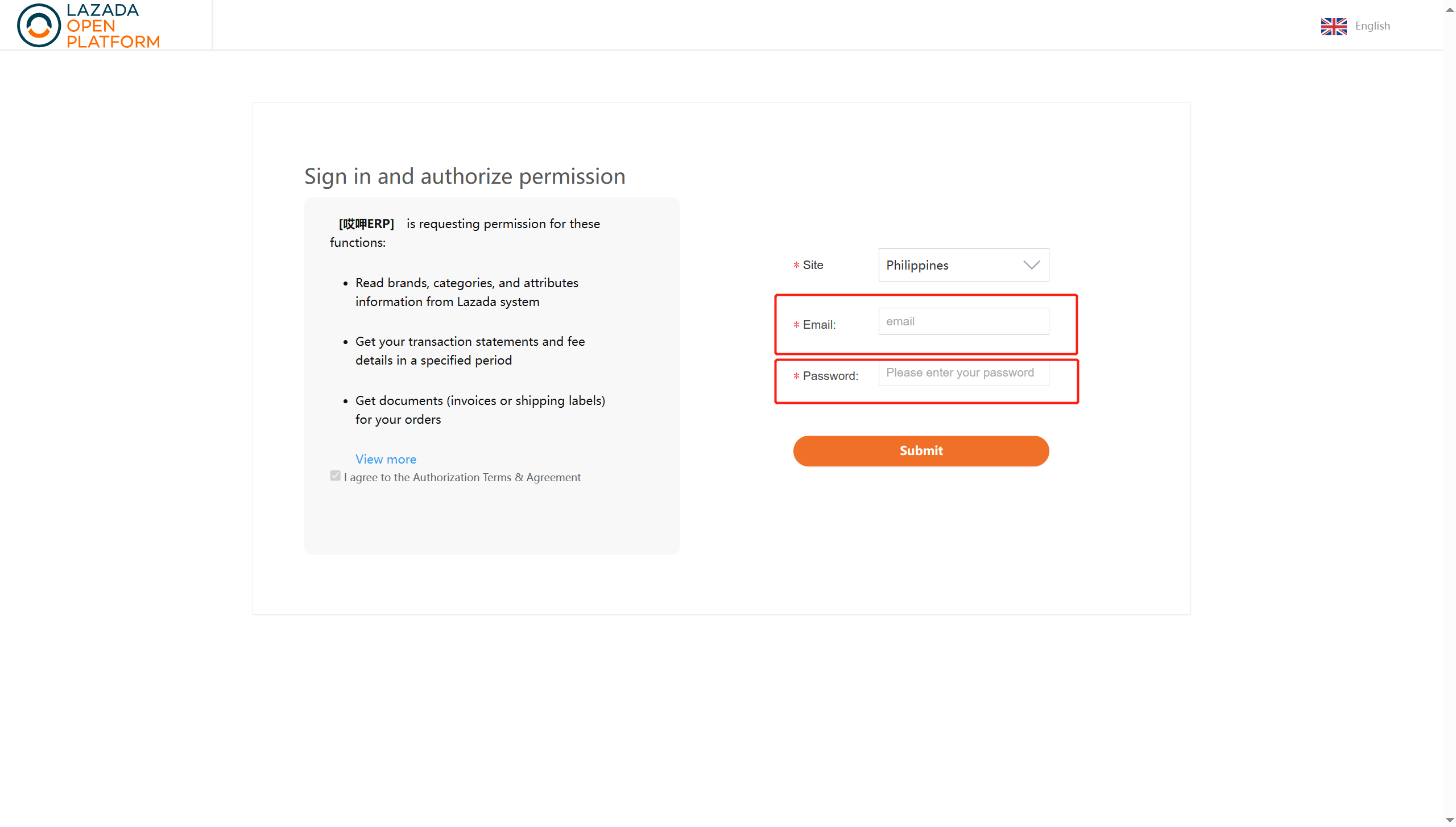1456x827 pixels.
Task: Click the Site dropdown chevron arrow
Action: click(1031, 265)
